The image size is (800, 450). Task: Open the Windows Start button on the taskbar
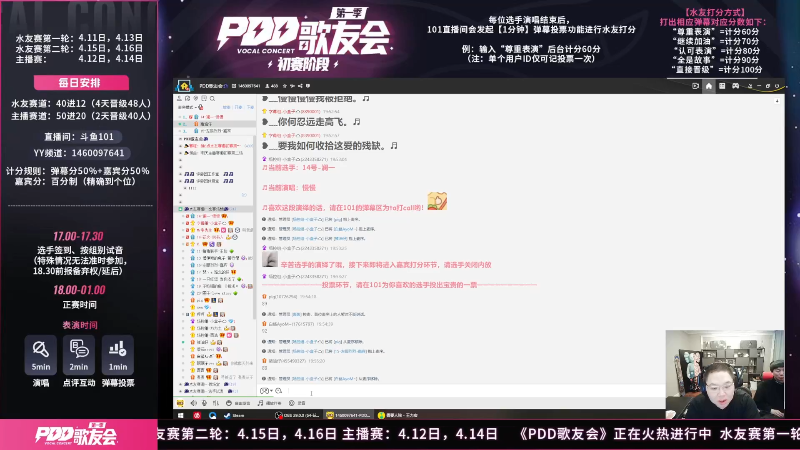pyautogui.click(x=180, y=415)
